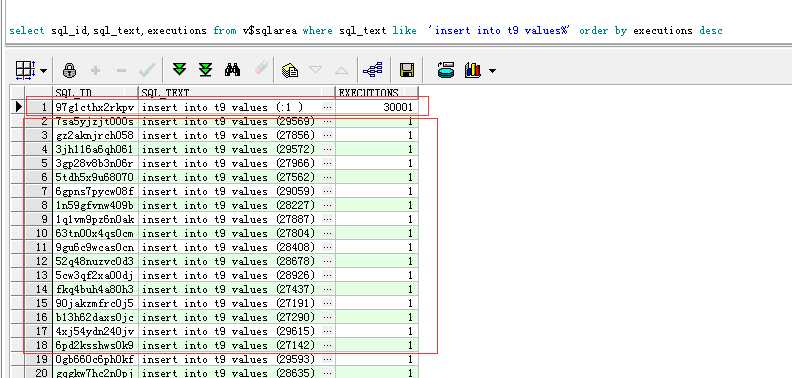Click the EXECUTIONS column header
This screenshot has height=378, width=792.
(x=377, y=93)
